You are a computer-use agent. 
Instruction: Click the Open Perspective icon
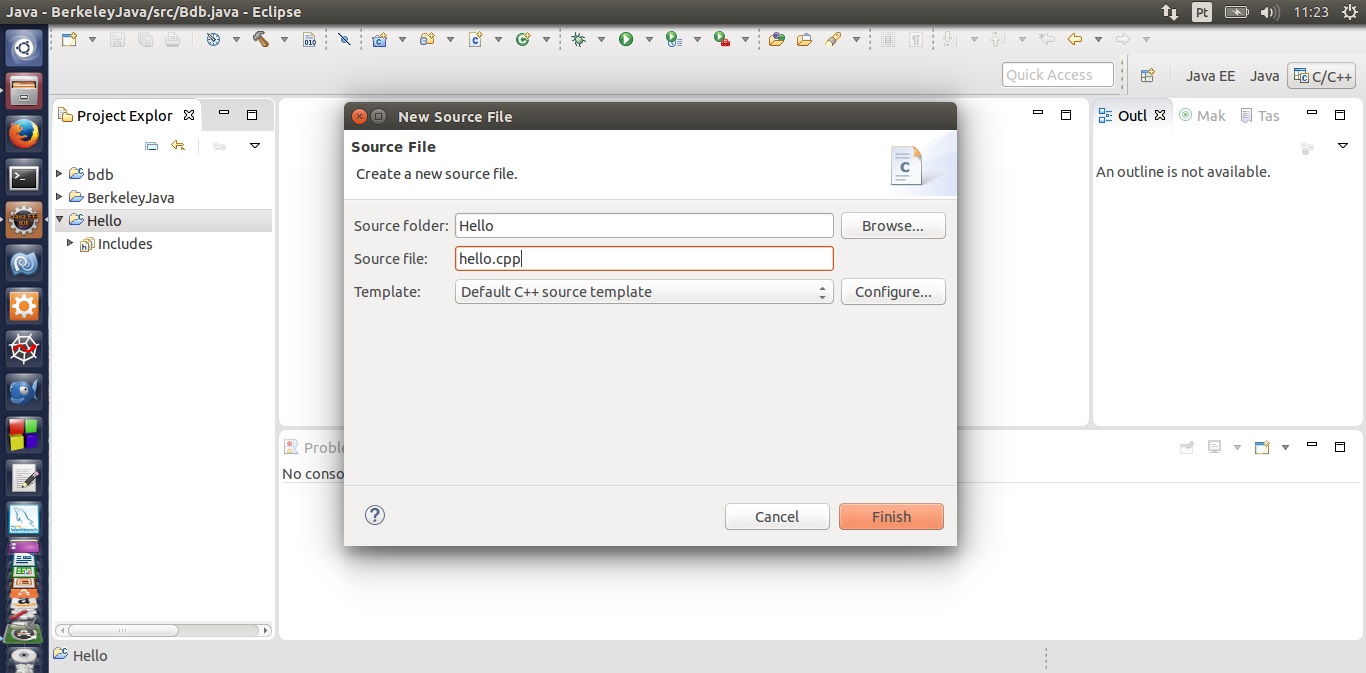coord(1147,76)
